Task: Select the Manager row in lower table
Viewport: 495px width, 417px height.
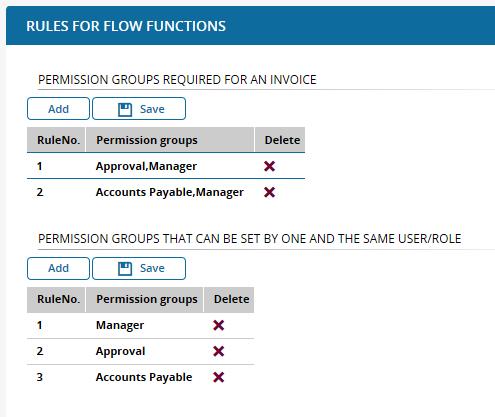Action: point(140,325)
